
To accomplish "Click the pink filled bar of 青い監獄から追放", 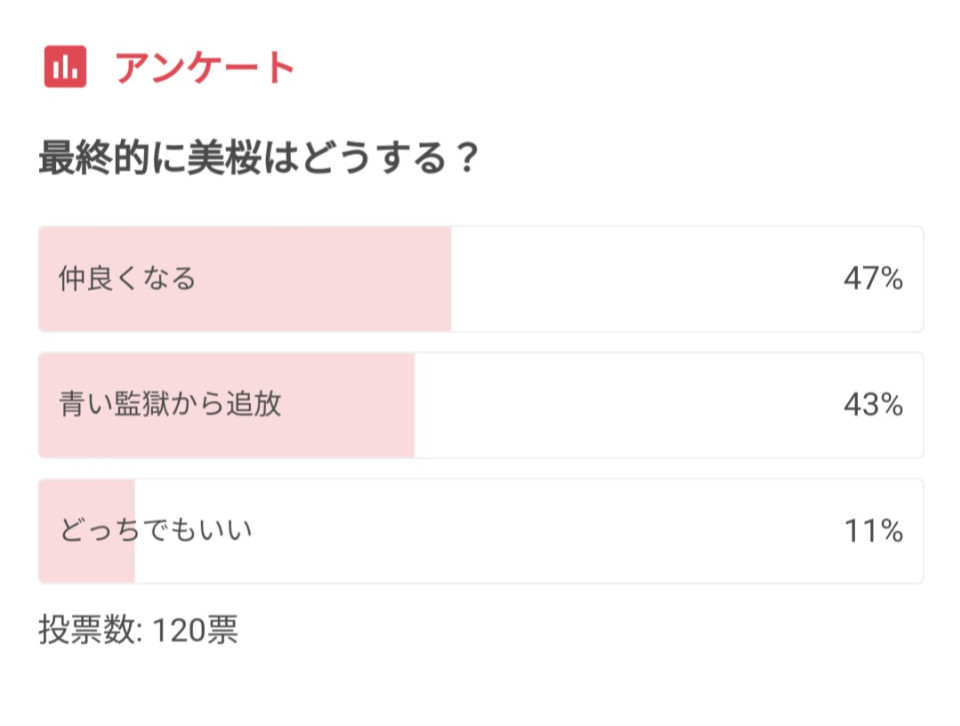I will pos(227,405).
